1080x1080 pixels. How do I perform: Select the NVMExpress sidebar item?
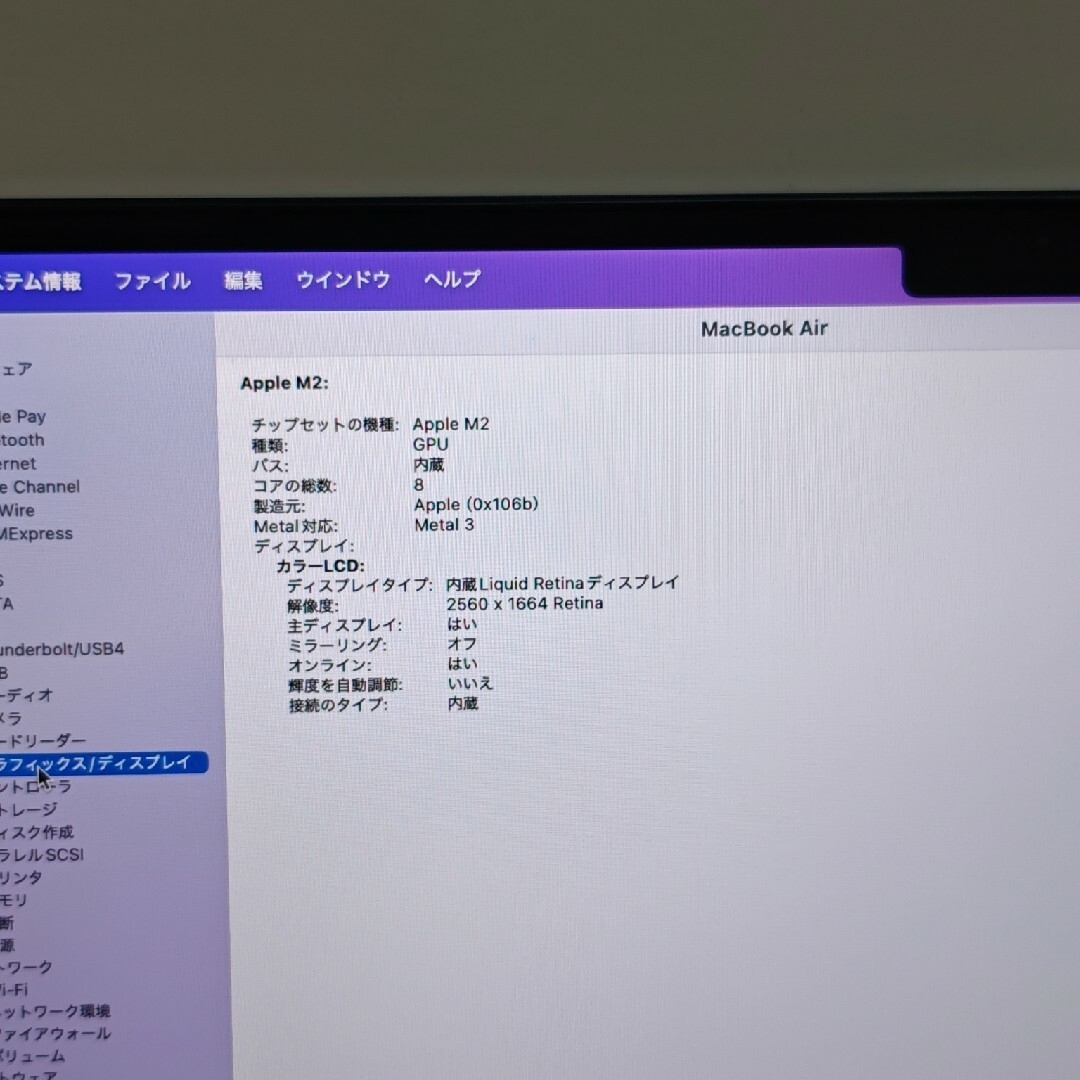[36, 534]
